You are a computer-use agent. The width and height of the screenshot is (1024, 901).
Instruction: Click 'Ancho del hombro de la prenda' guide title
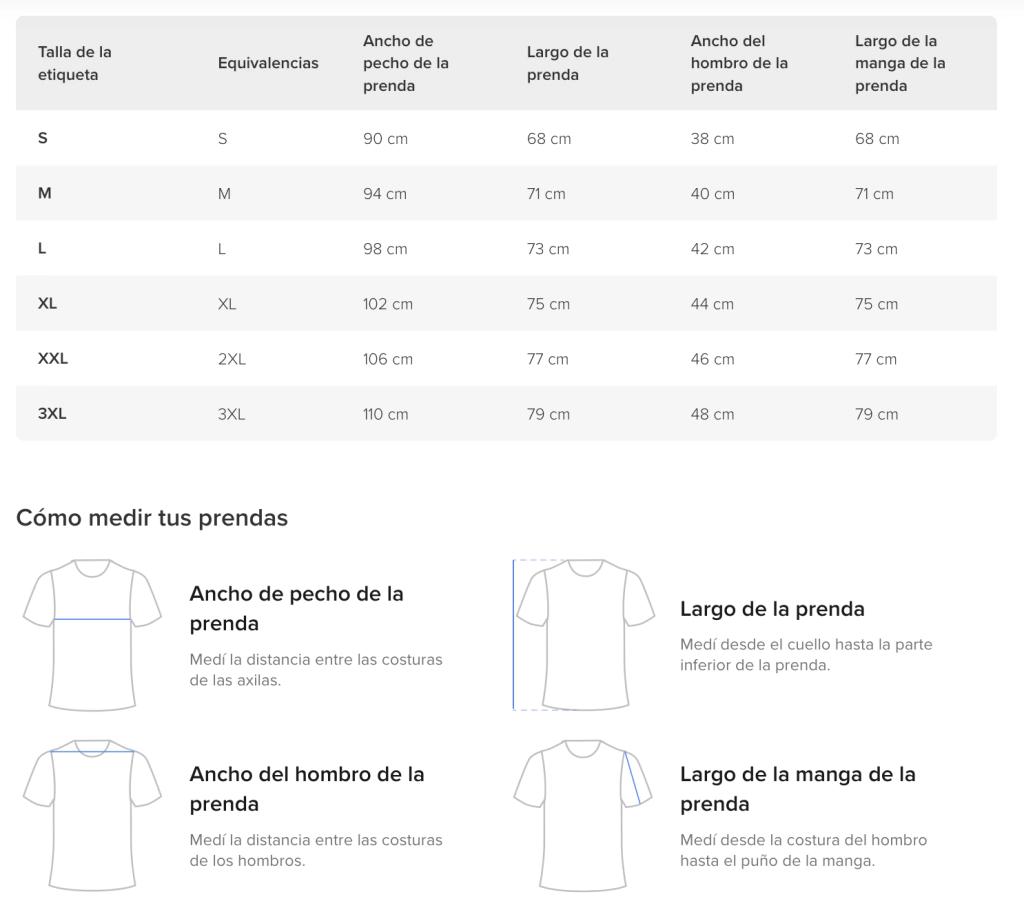[x=307, y=788]
